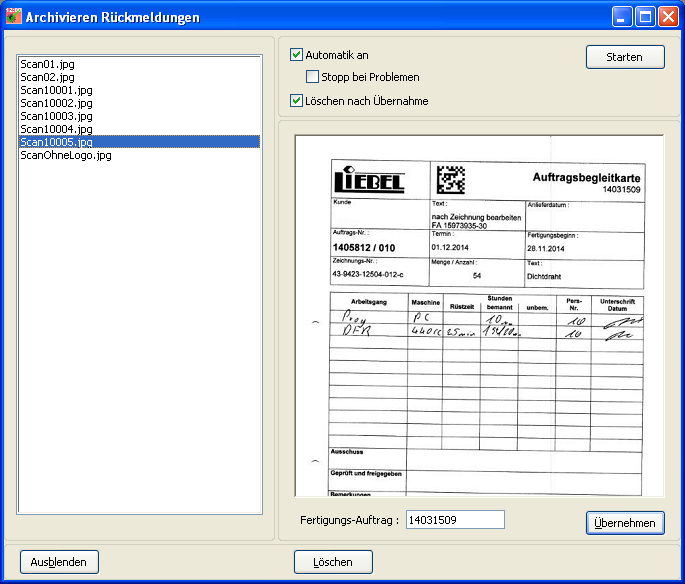Enable Stopp bei Problemen checkbox

pyautogui.click(x=313, y=77)
